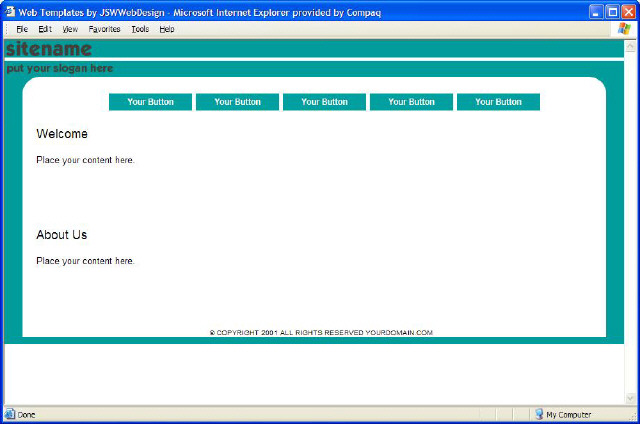Expand the View menu
Screen dimensions: 640x424
tap(69, 29)
